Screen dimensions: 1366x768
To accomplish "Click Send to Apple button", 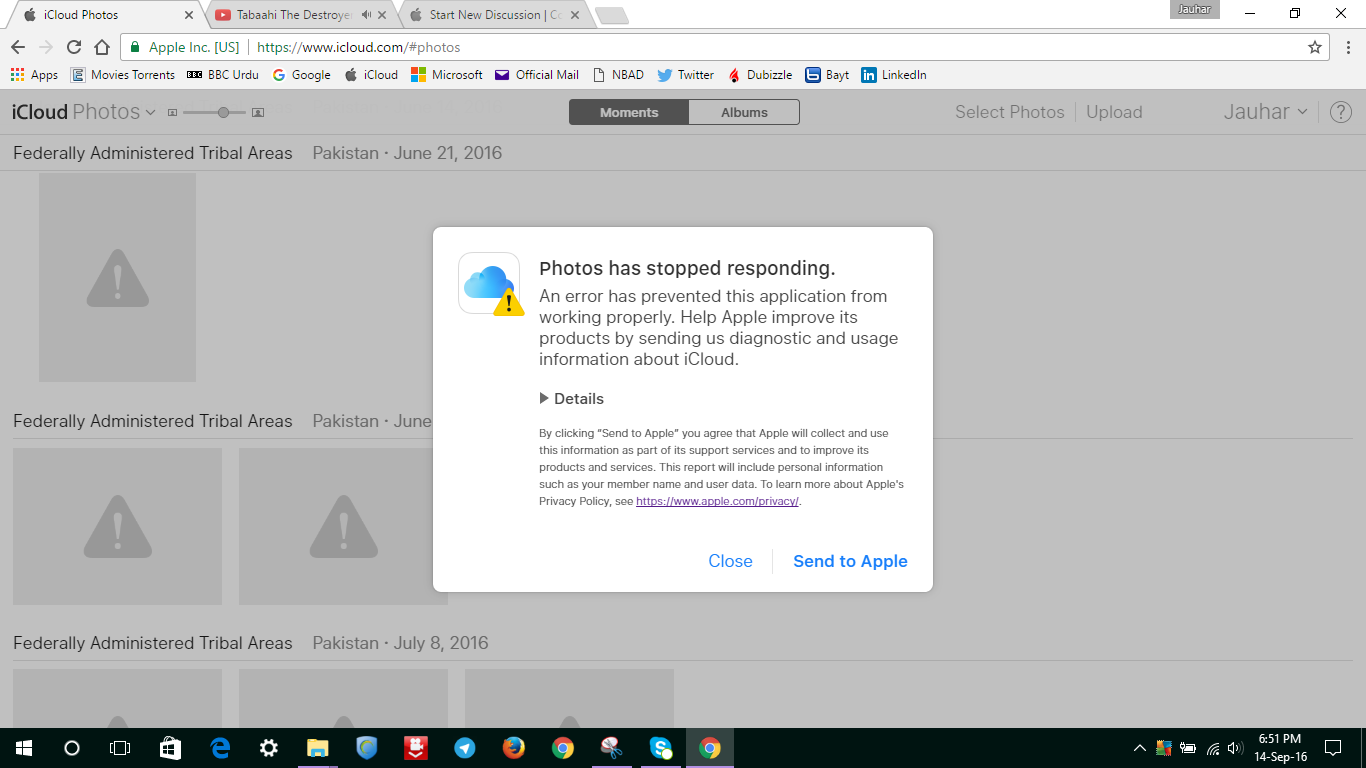I will tap(850, 561).
